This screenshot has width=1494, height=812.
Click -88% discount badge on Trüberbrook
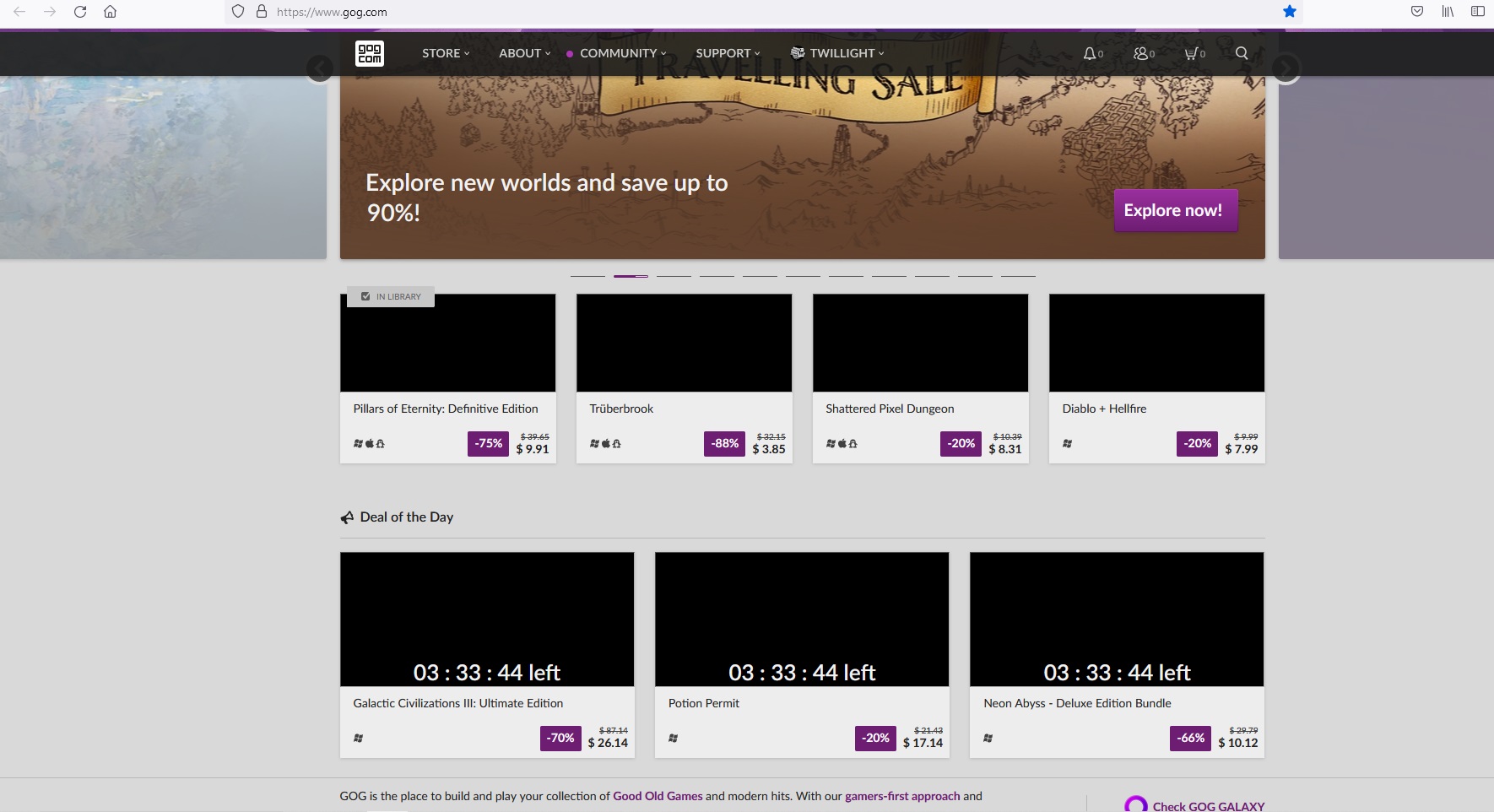point(724,443)
